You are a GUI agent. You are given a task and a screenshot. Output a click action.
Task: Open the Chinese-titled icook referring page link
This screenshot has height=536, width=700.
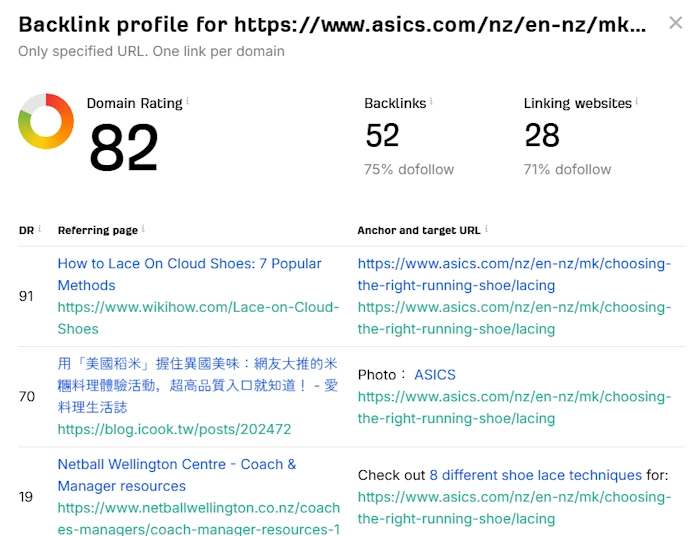197,385
